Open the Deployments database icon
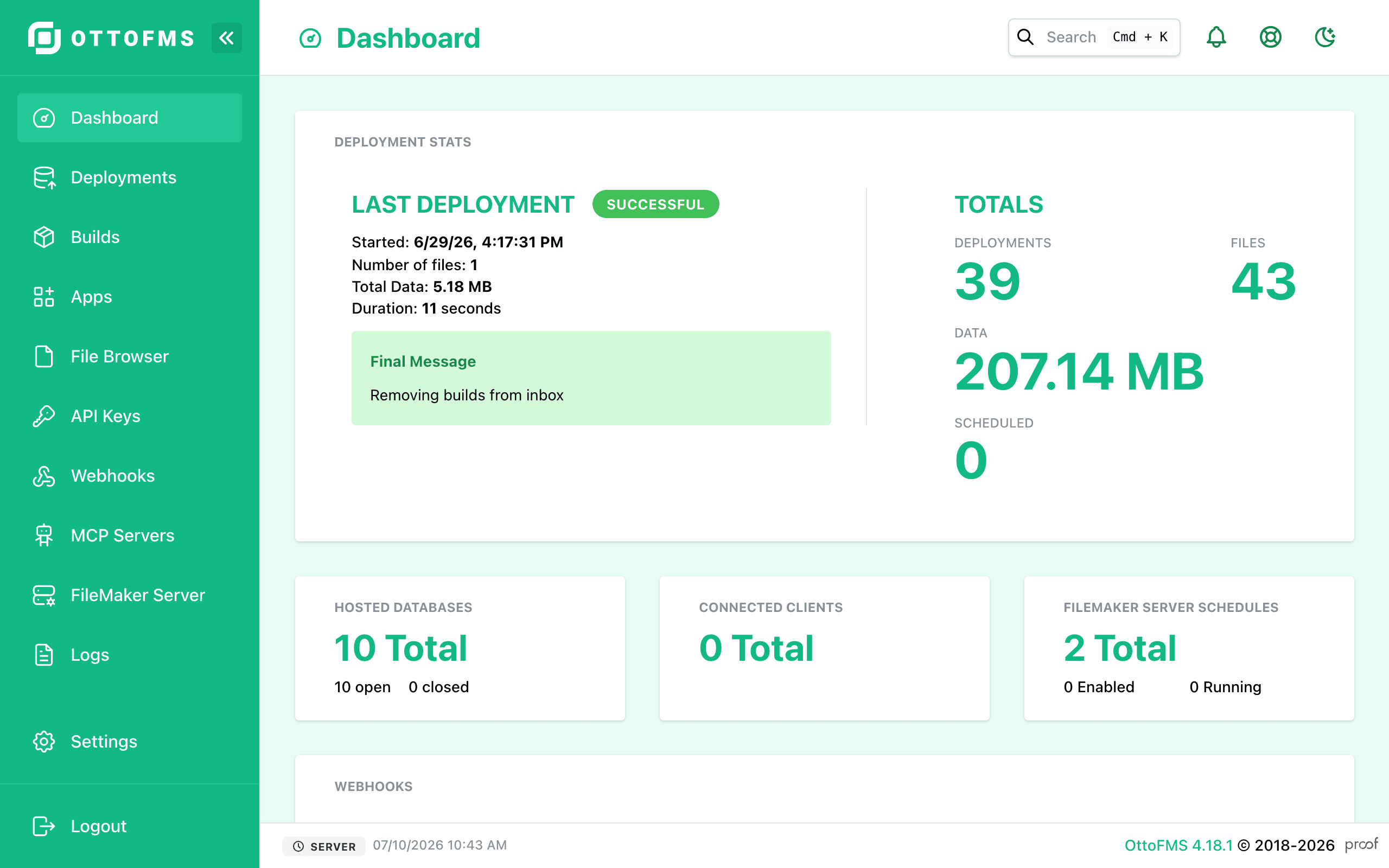1389x868 pixels. point(44,177)
